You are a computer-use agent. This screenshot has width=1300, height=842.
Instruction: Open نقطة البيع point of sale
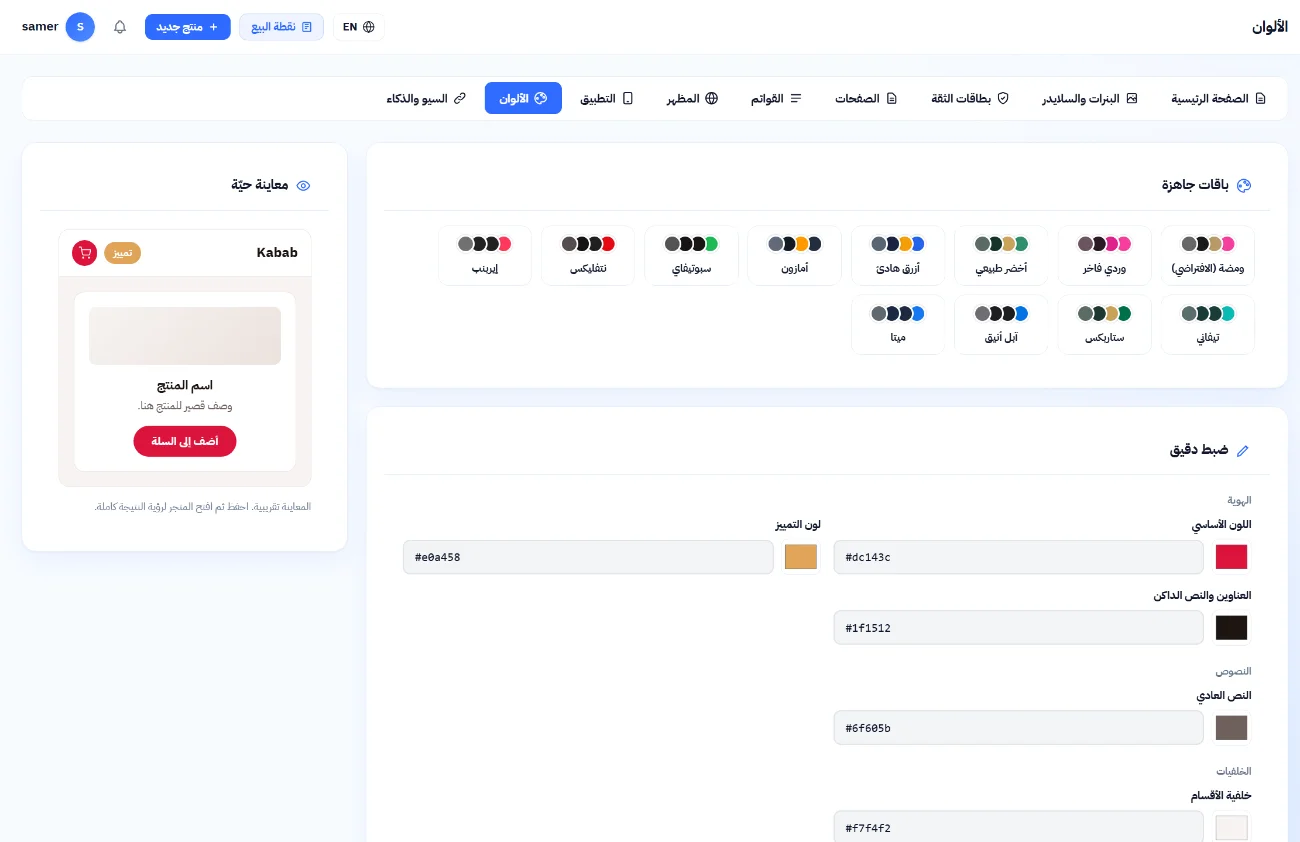point(281,27)
